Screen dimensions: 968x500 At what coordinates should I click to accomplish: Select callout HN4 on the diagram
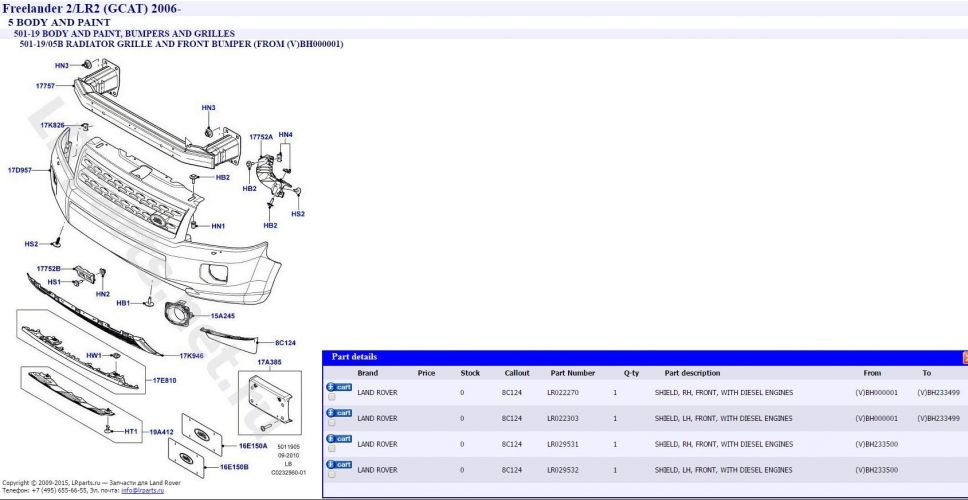tap(285, 135)
